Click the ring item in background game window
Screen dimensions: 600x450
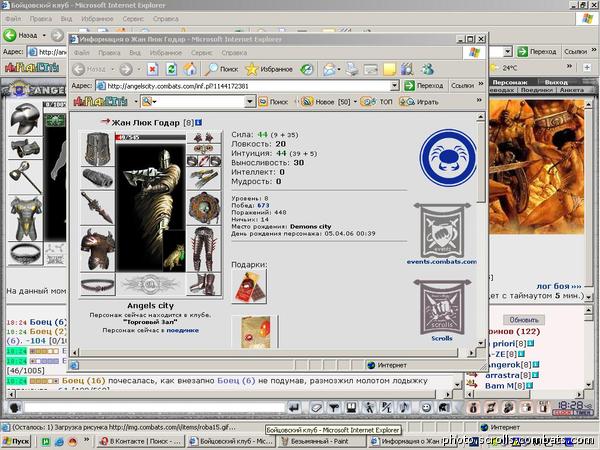point(25,253)
